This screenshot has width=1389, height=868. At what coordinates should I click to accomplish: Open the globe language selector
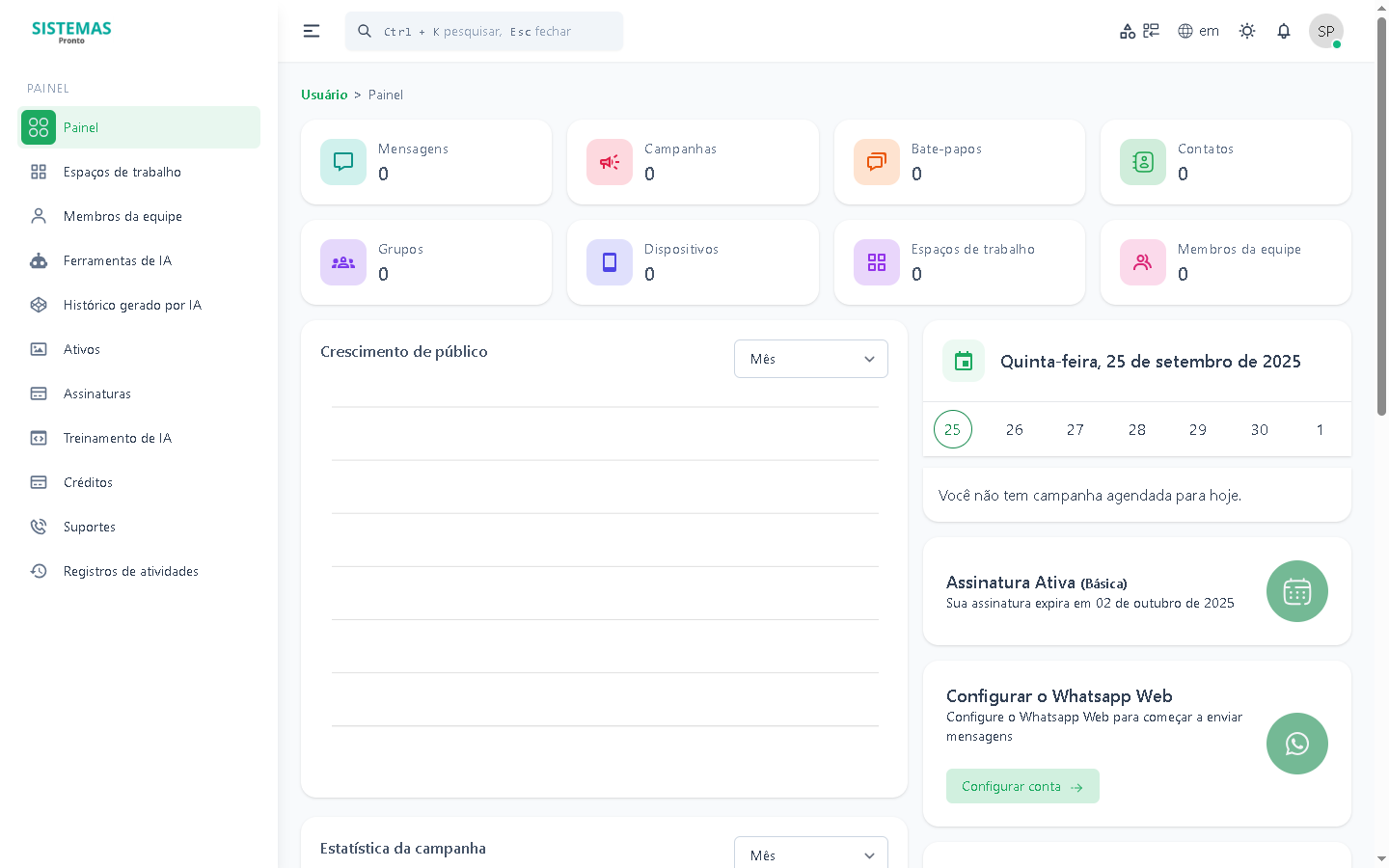[1198, 31]
